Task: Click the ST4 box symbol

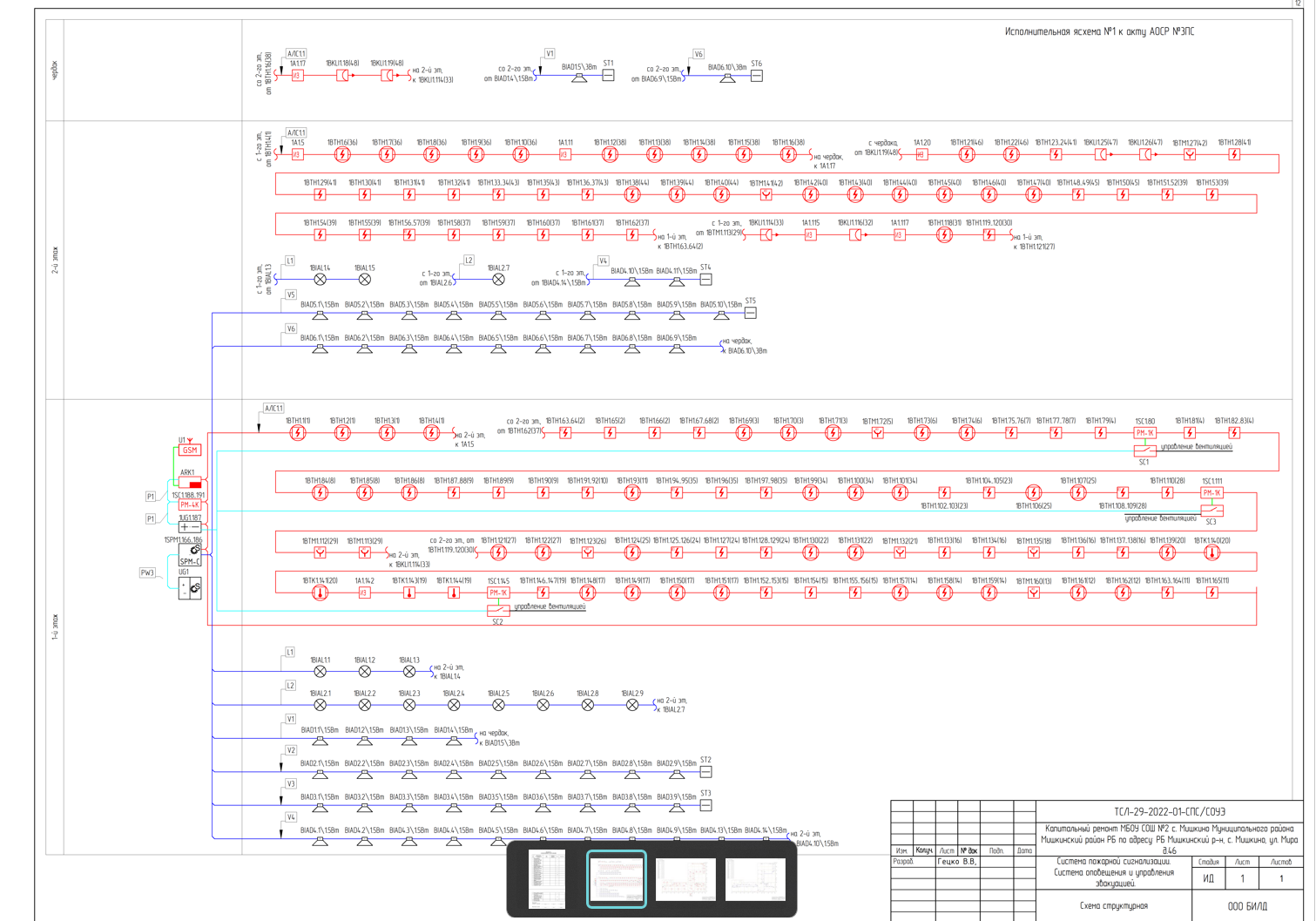Action: coord(705,280)
